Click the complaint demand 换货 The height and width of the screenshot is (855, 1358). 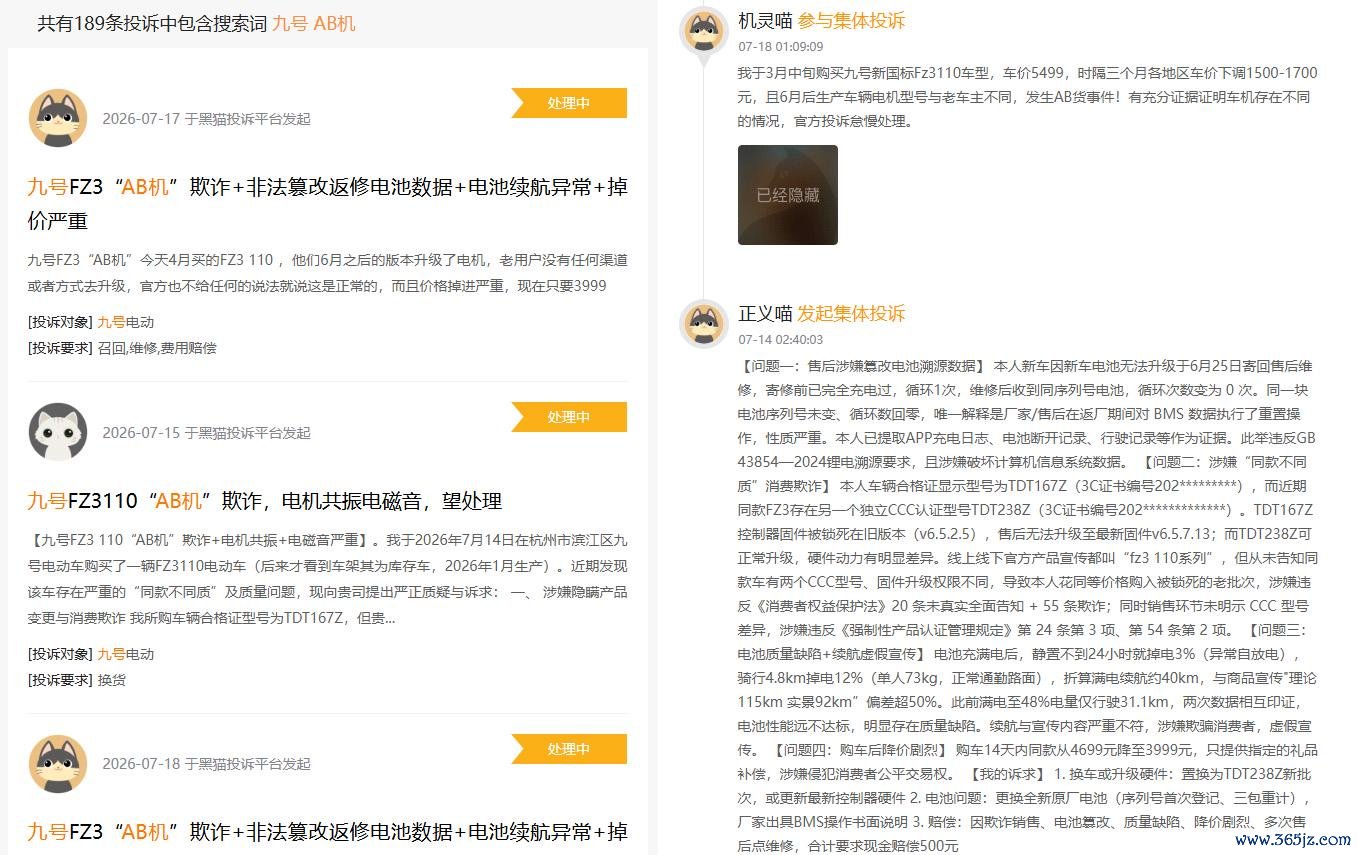(112, 680)
